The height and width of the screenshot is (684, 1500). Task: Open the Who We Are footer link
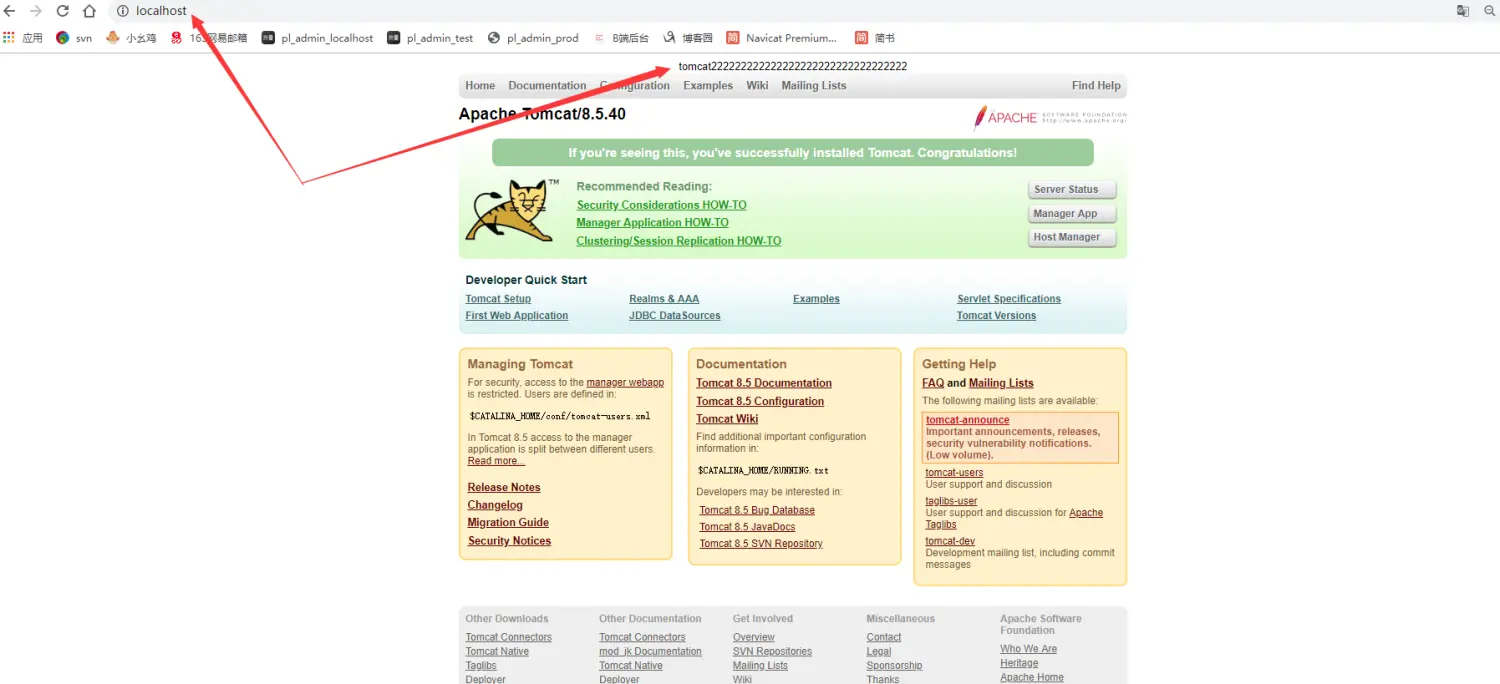pyautogui.click(x=1028, y=649)
